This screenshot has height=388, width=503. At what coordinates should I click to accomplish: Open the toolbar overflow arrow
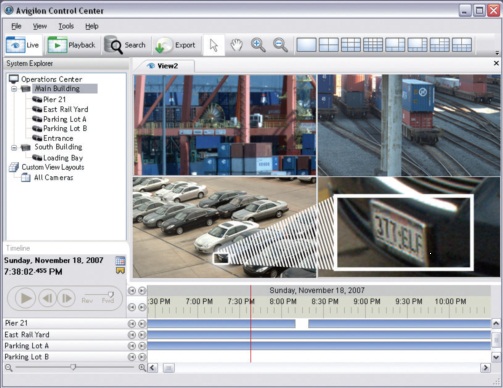point(497,53)
